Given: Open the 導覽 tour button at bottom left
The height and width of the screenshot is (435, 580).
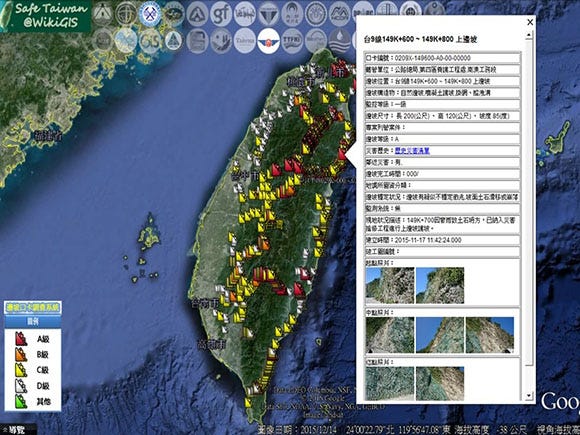Looking at the screenshot, I should 15,430.
